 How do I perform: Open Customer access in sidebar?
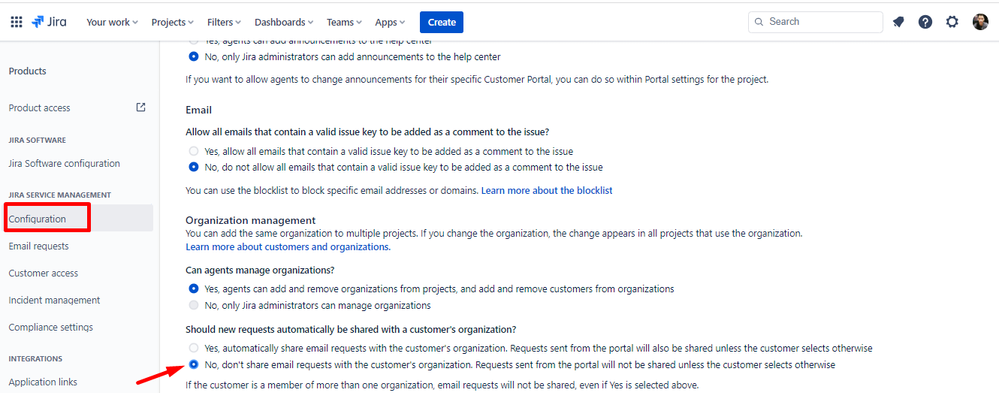(x=43, y=273)
